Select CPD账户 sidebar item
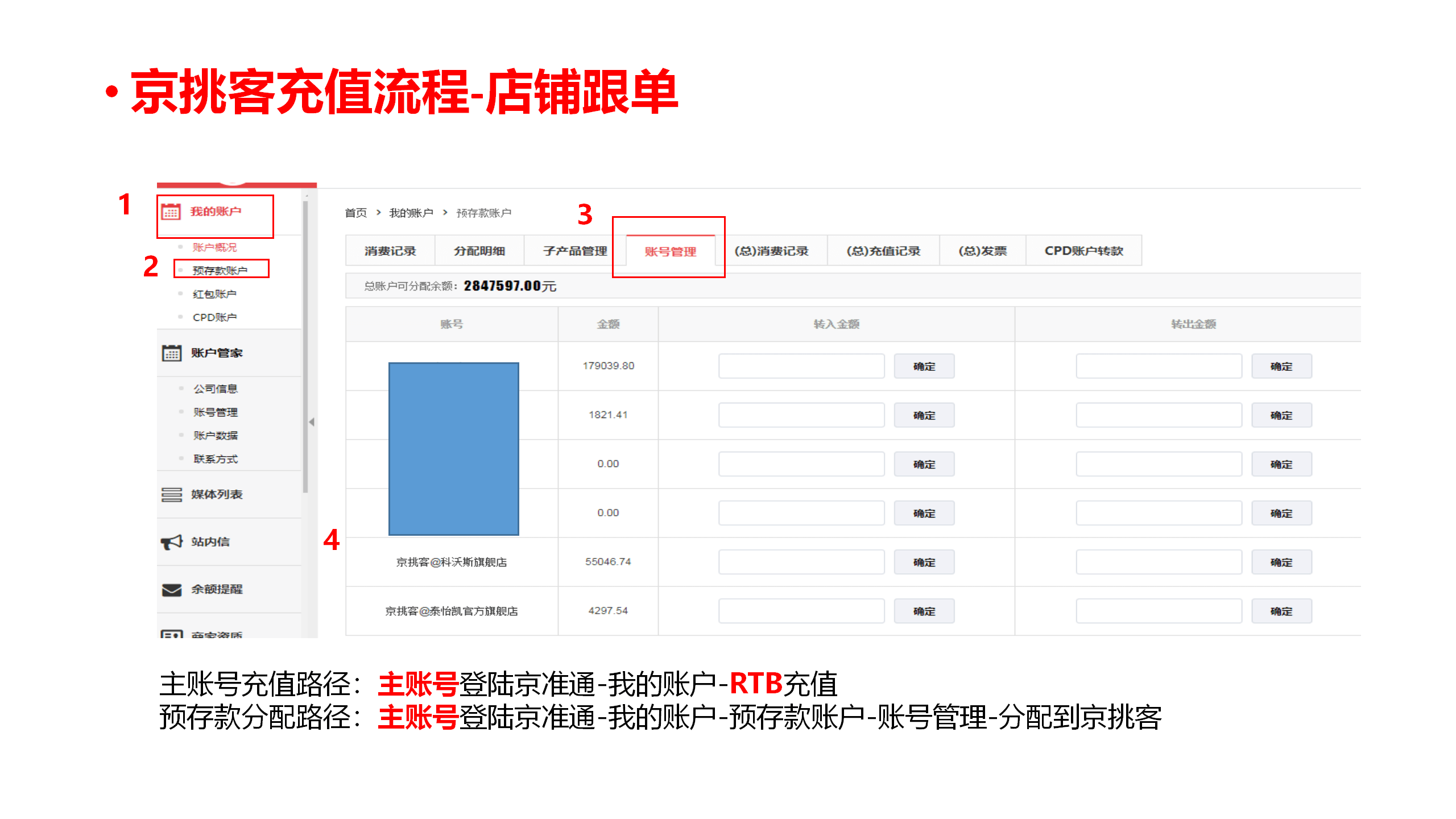Image resolution: width=1456 pixels, height=819 pixels. 214,317
